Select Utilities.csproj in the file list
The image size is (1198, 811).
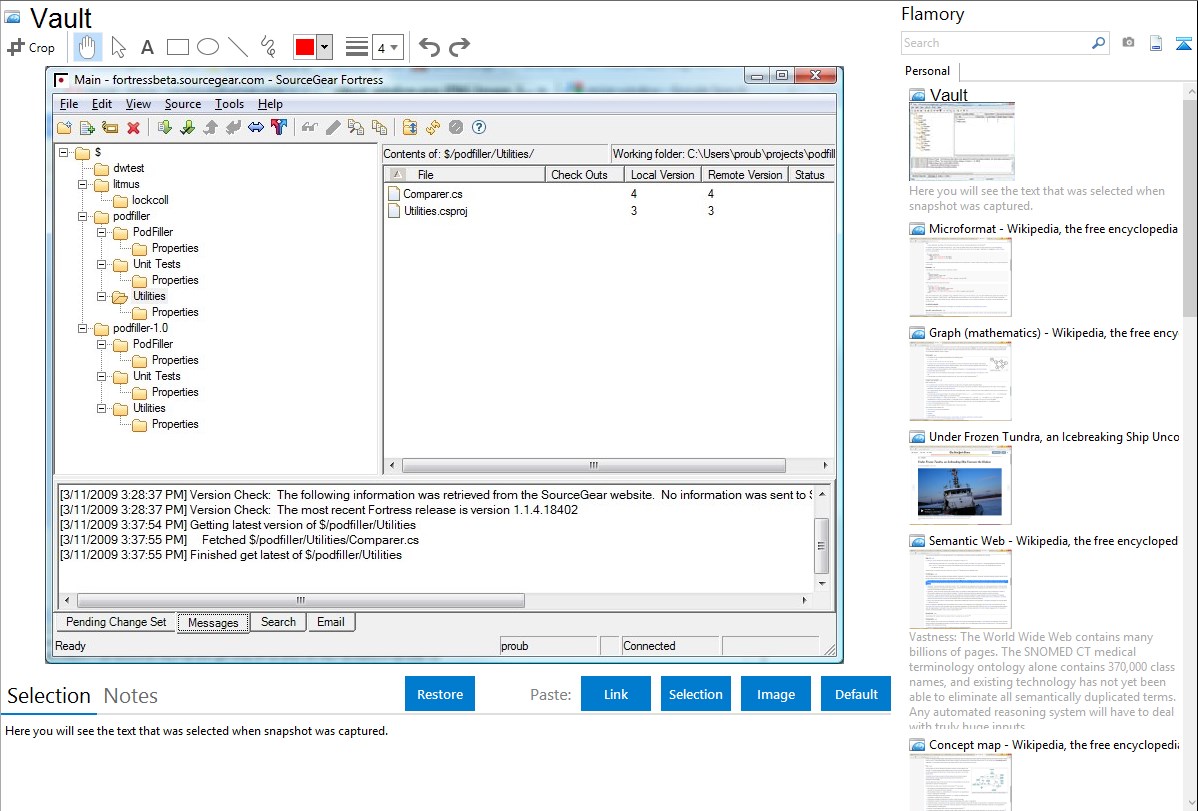[435, 211]
